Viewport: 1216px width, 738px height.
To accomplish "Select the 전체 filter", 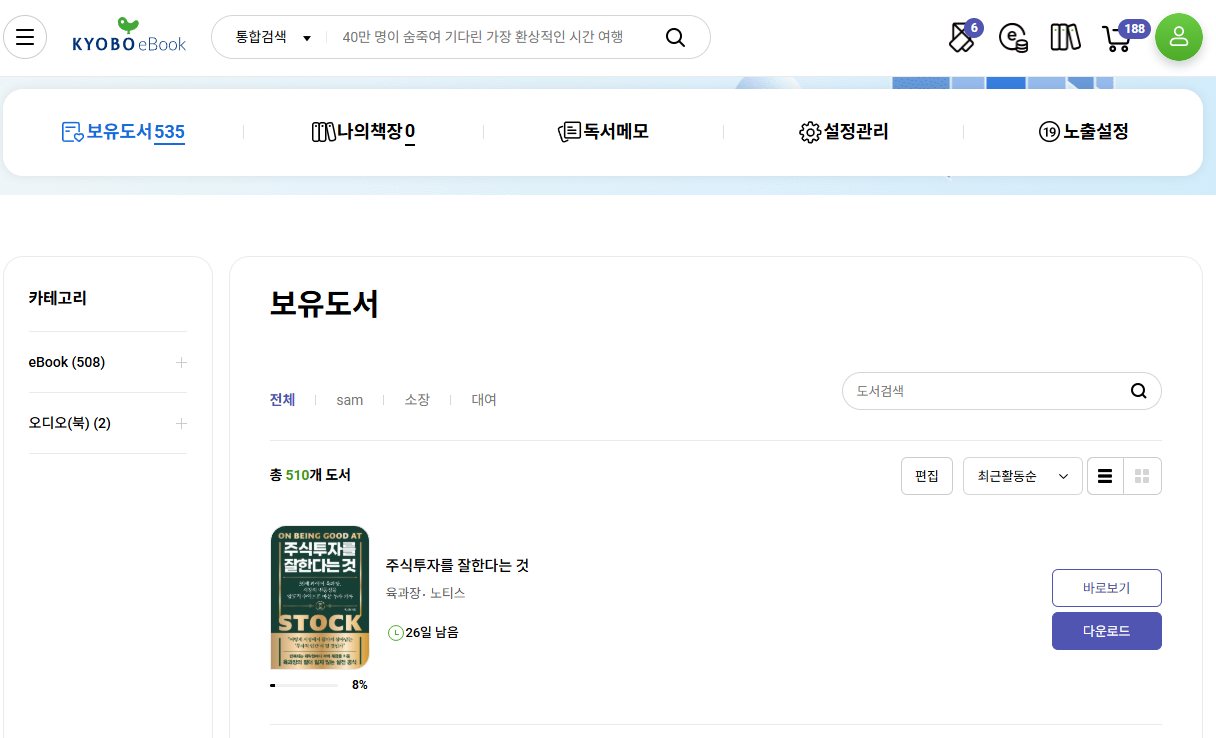I will coord(282,400).
